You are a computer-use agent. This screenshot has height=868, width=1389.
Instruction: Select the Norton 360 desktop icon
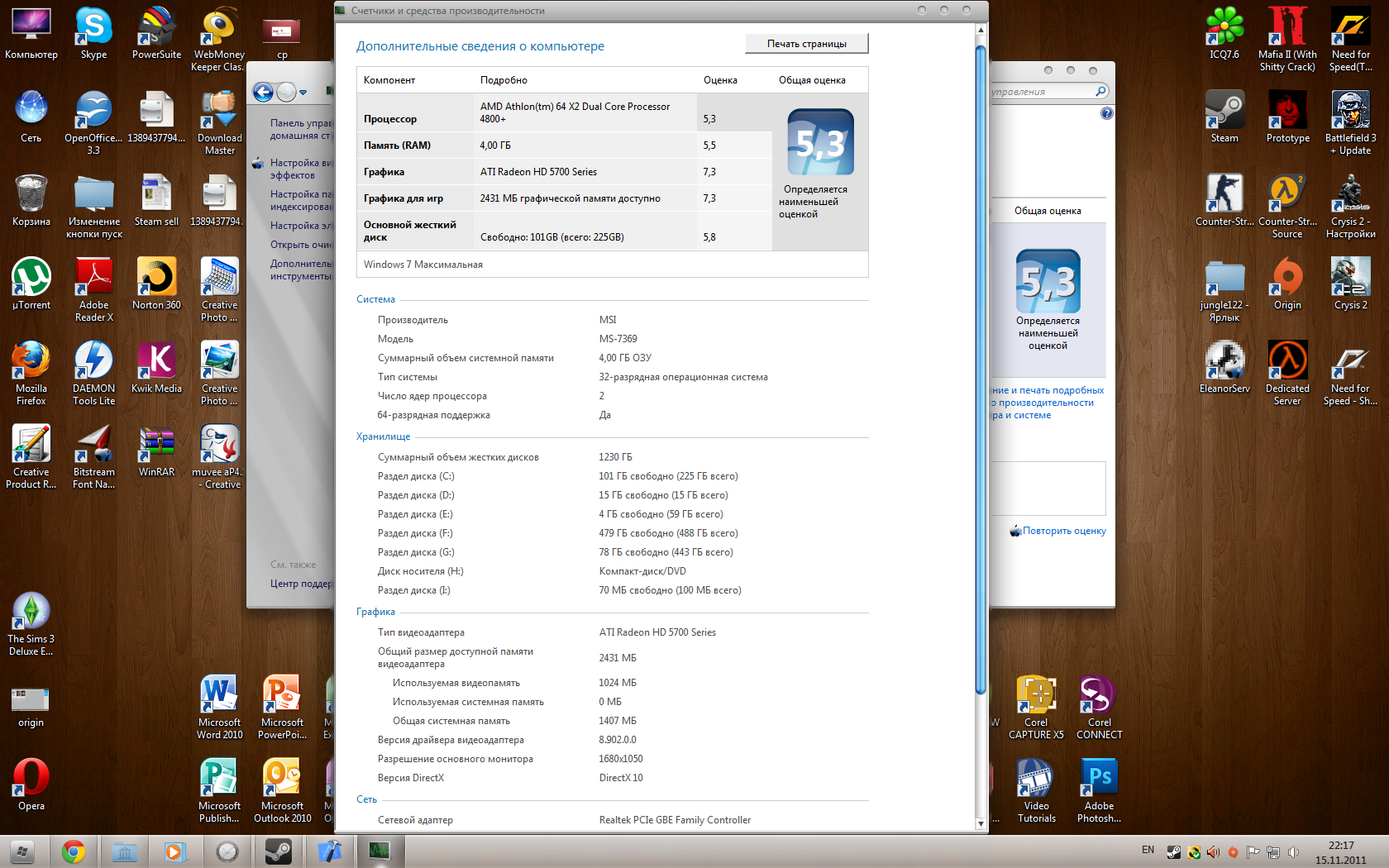[156, 284]
